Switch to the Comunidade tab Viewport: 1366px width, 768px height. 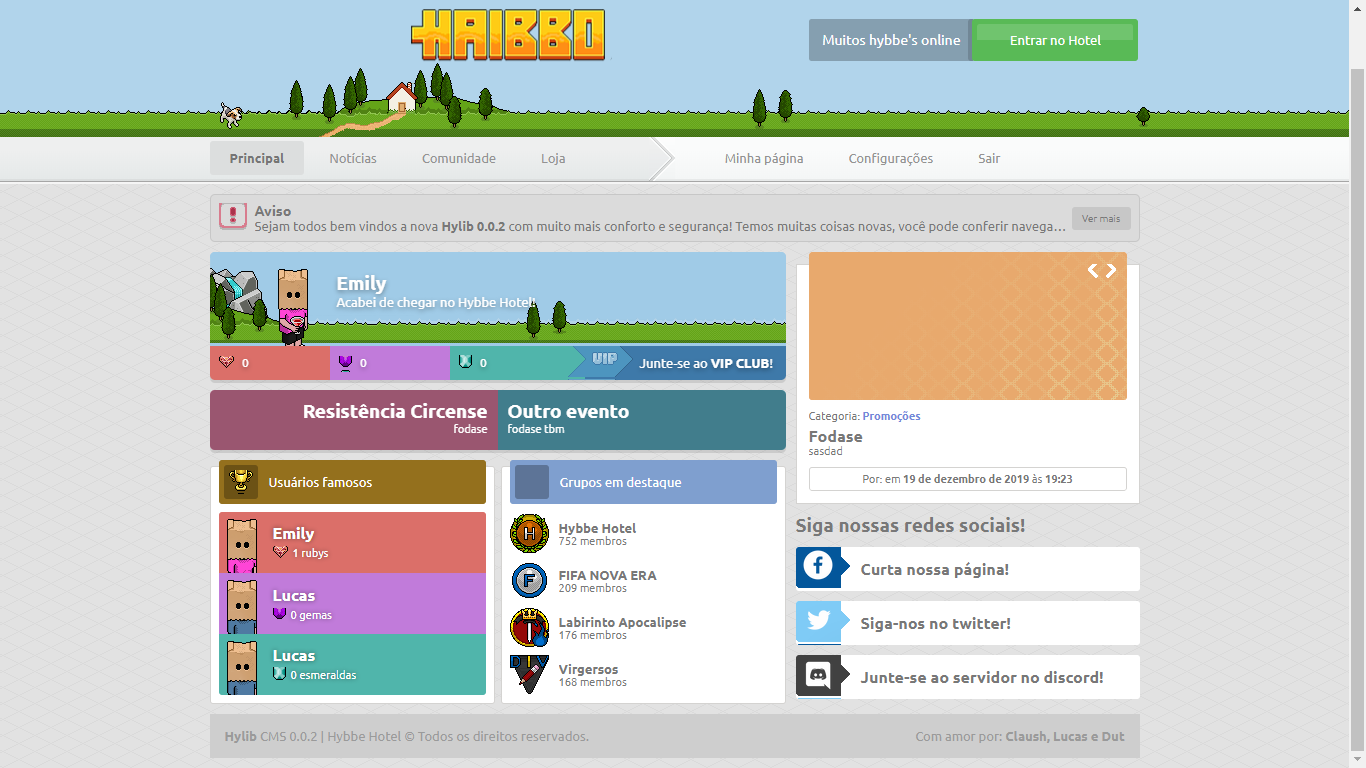point(459,158)
